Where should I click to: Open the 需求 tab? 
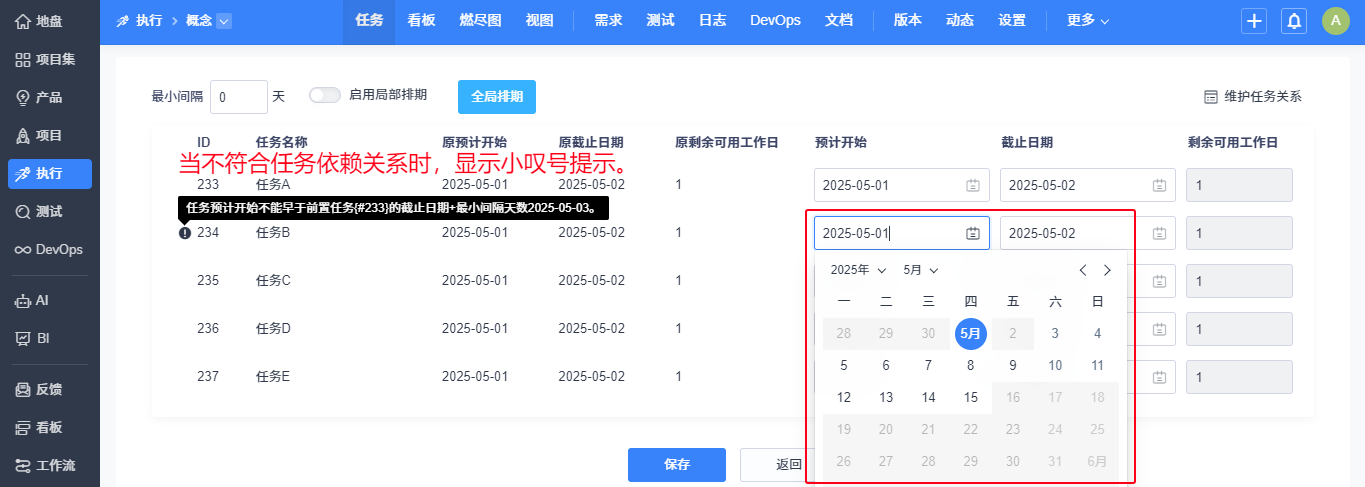pos(608,21)
